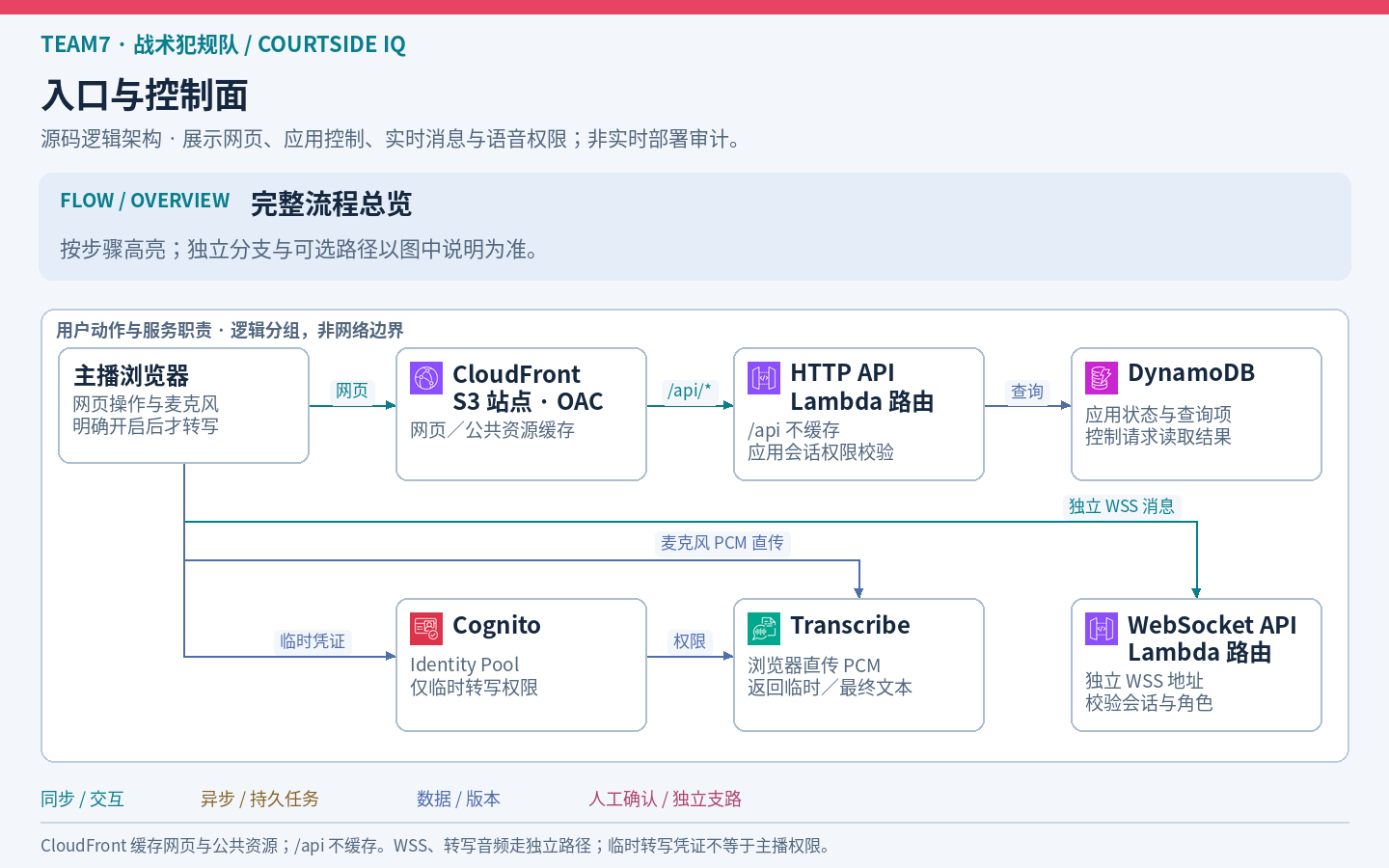
Task: Click the Transcribe service icon
Action: [x=764, y=629]
